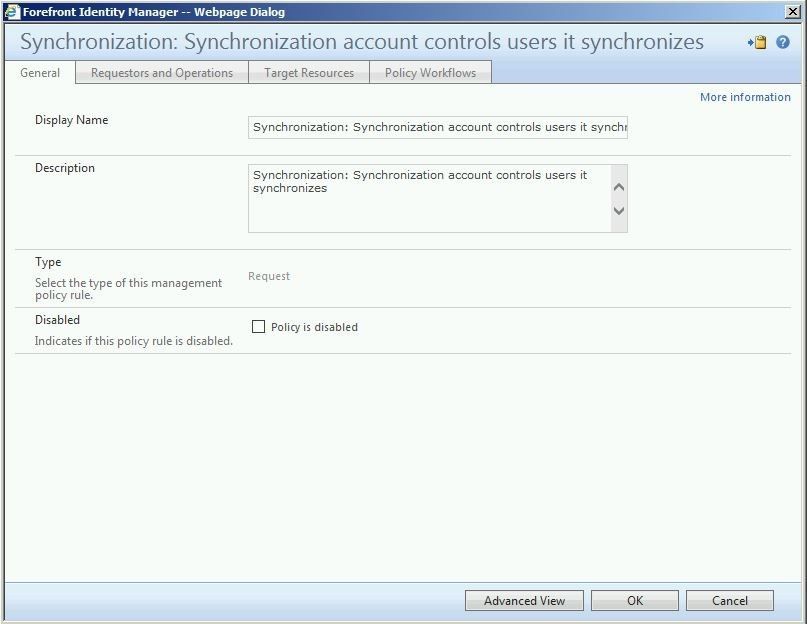Go to the Policy Workflows tab
Image resolution: width=807 pixels, height=624 pixels.
(x=430, y=73)
